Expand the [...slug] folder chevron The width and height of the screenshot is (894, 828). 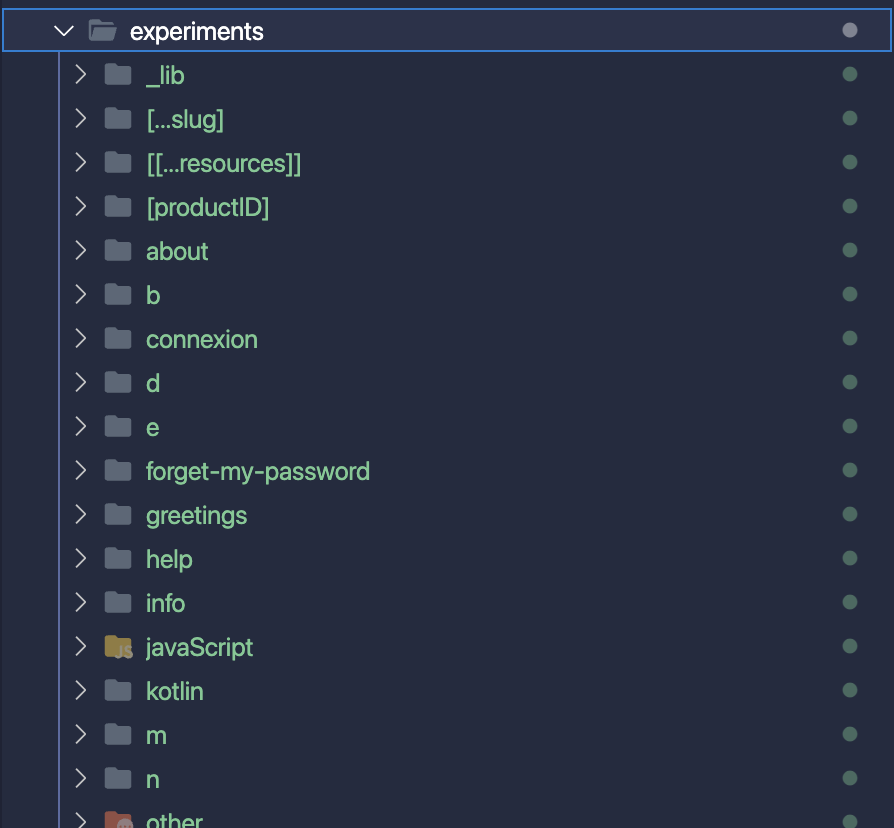click(81, 119)
